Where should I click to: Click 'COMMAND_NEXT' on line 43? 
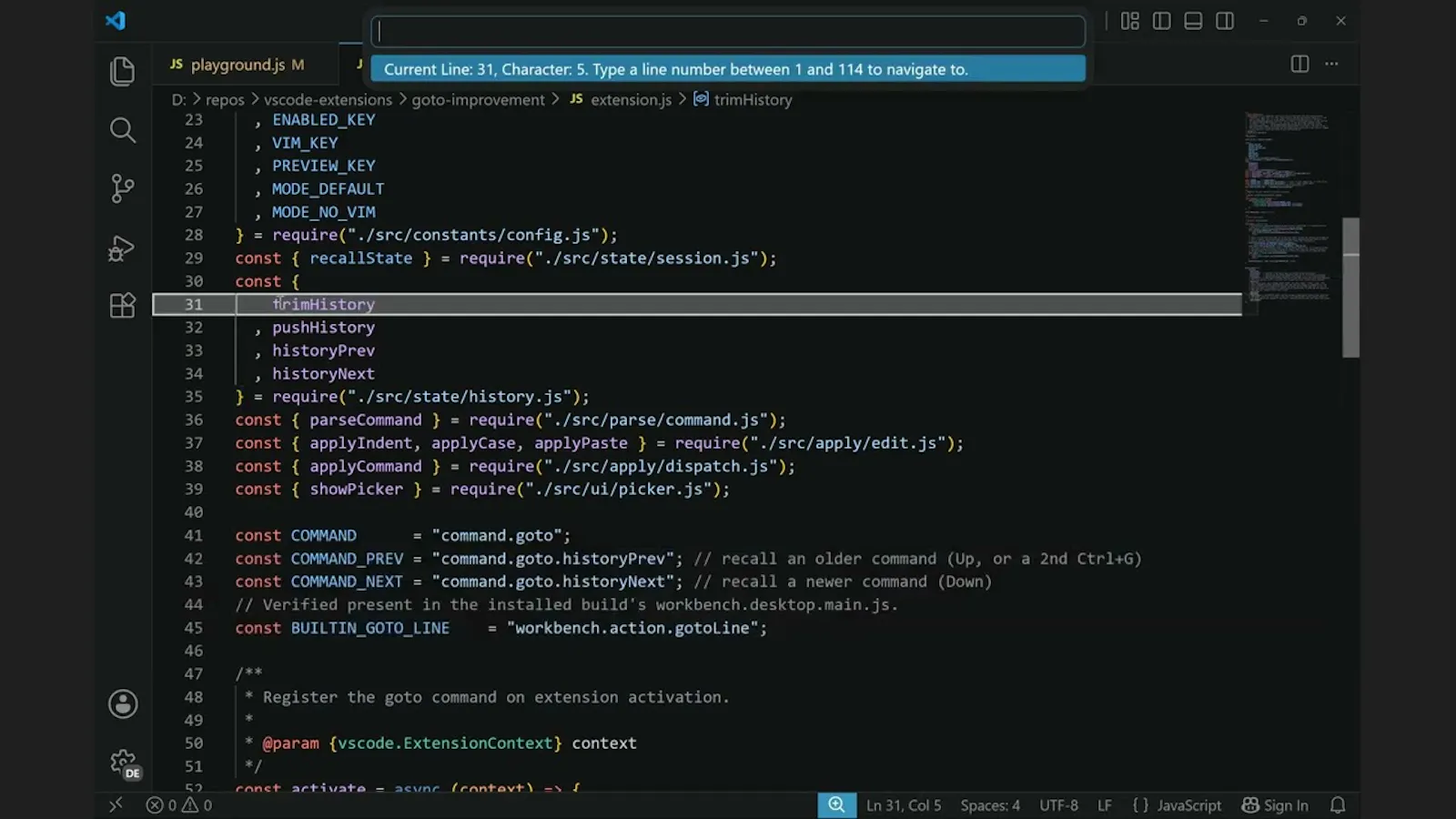click(x=347, y=581)
